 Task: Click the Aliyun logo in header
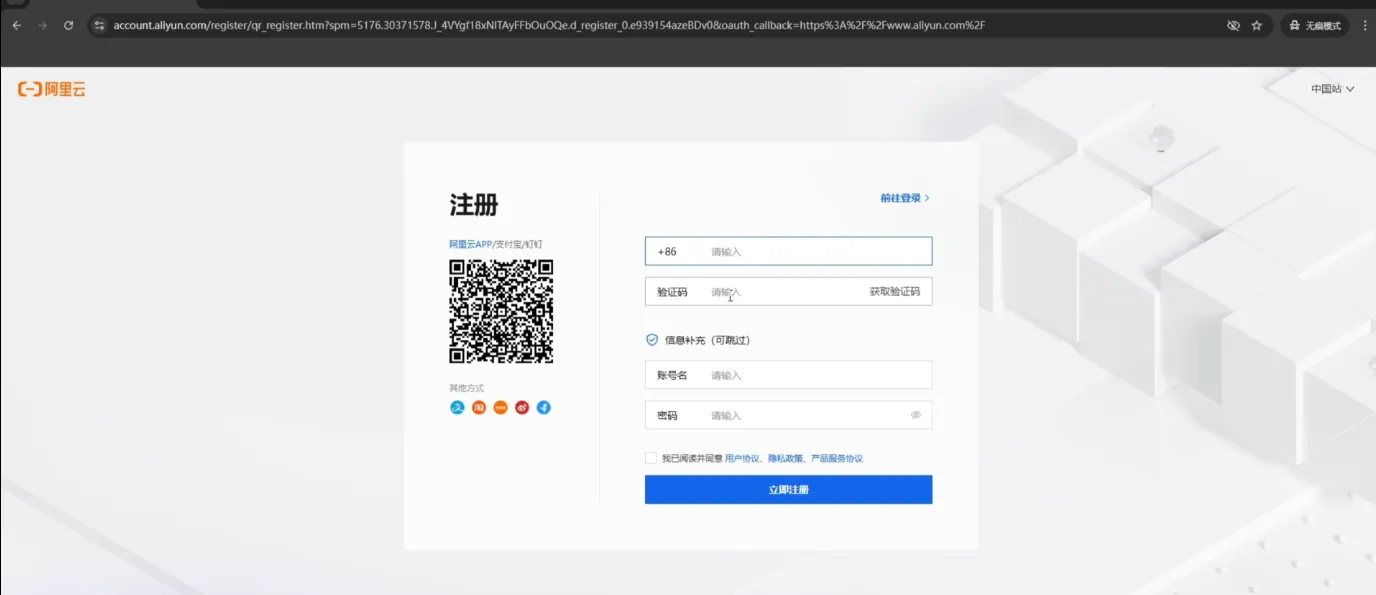52,90
